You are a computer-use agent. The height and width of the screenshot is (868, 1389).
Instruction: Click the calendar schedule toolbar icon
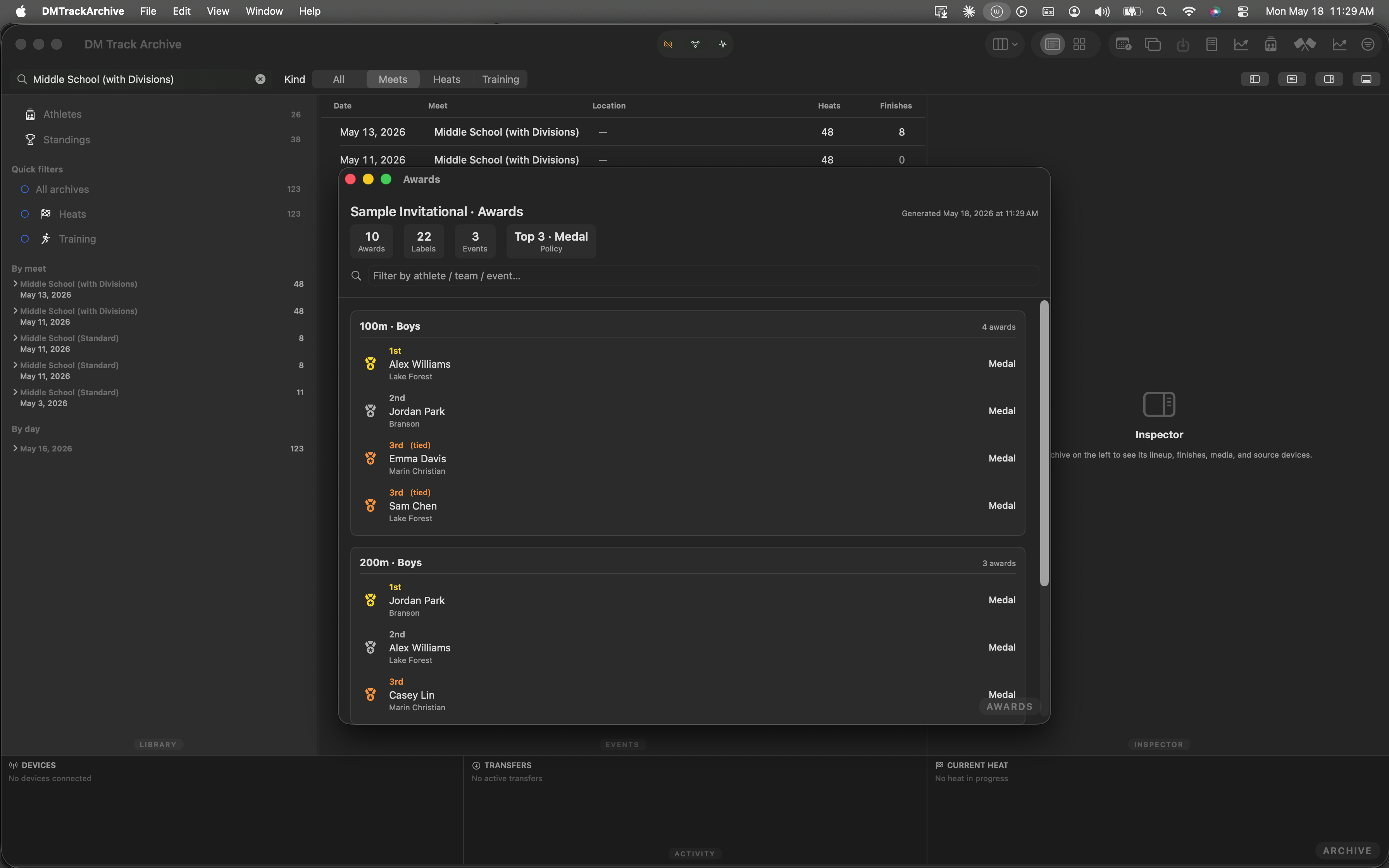point(1123,44)
